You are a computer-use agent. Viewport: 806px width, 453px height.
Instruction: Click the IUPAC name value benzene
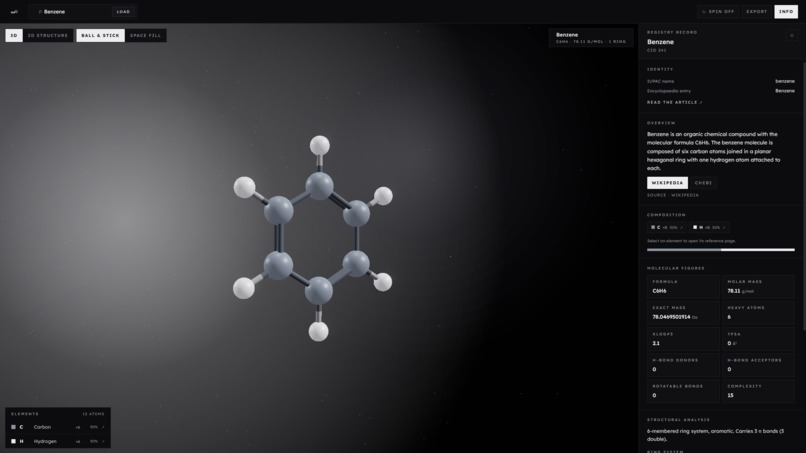click(784, 81)
